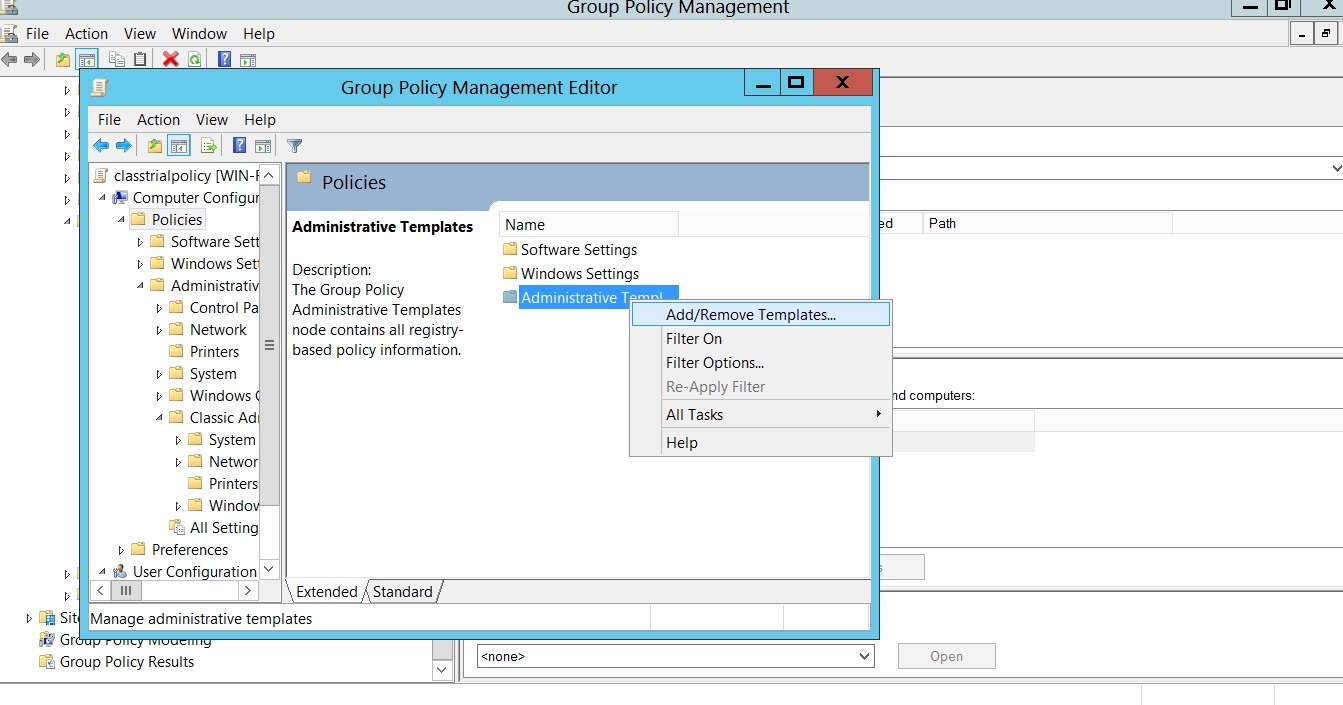The width and height of the screenshot is (1343, 705).
Task: Choose Add/Remove Templates from context menu
Action: (x=750, y=315)
